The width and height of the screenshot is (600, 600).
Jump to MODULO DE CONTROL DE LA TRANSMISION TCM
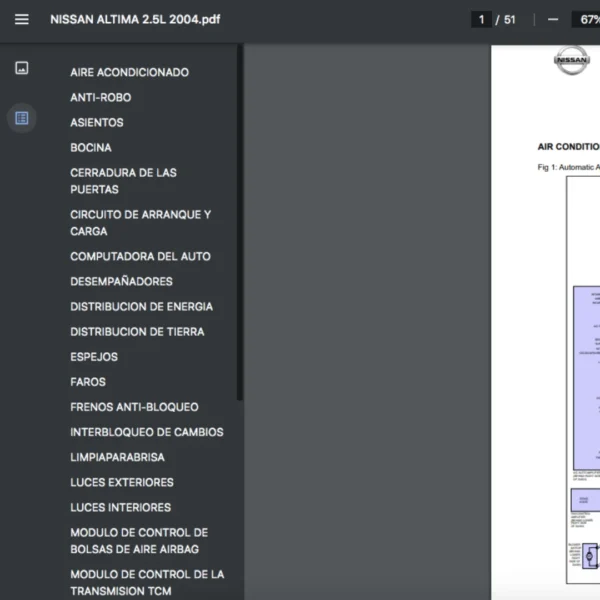[147, 583]
